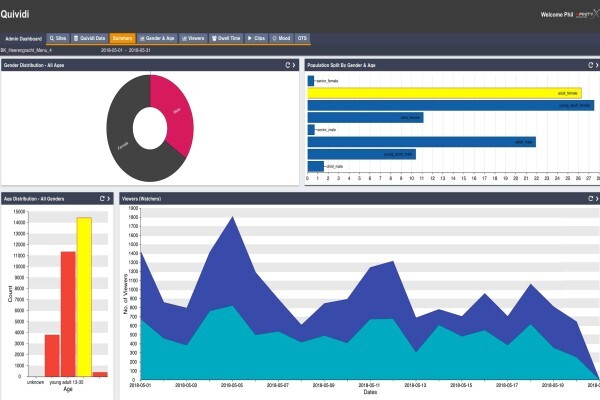The image size is (600, 400).
Task: Open the Clips tab
Action: [x=256, y=38]
